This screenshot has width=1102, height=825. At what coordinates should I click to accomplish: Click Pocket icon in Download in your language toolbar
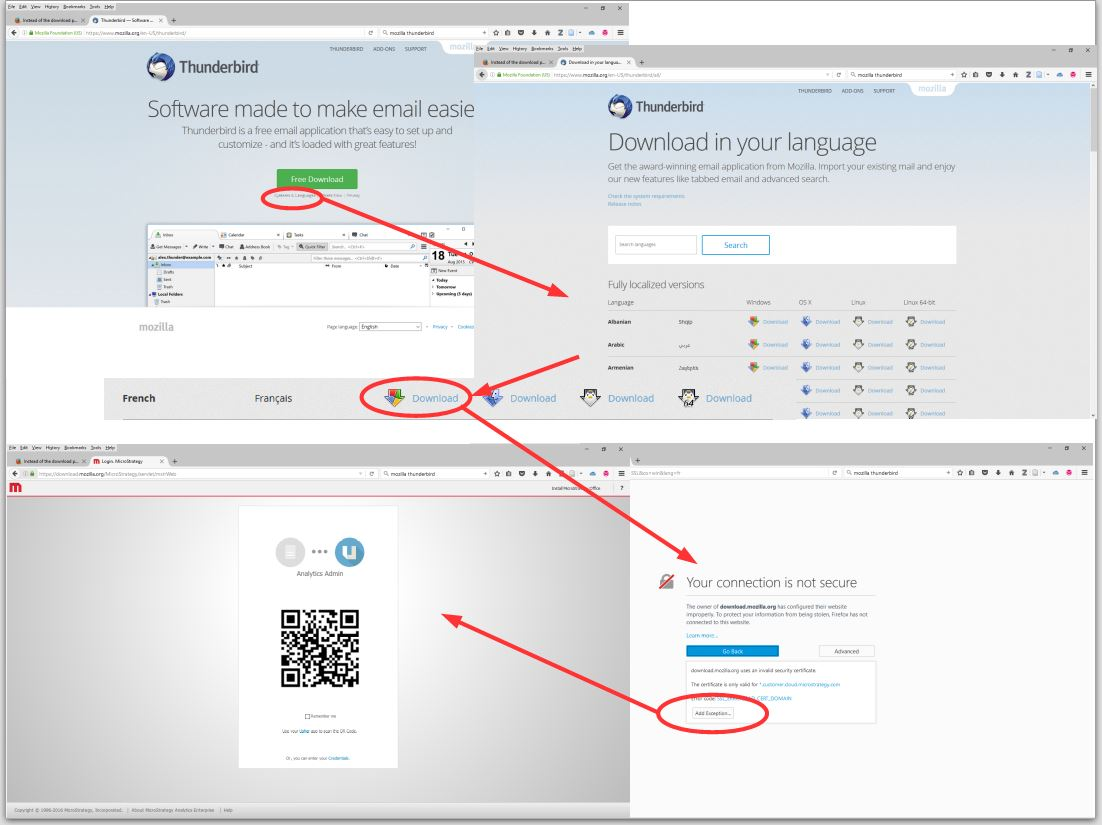[x=989, y=74]
